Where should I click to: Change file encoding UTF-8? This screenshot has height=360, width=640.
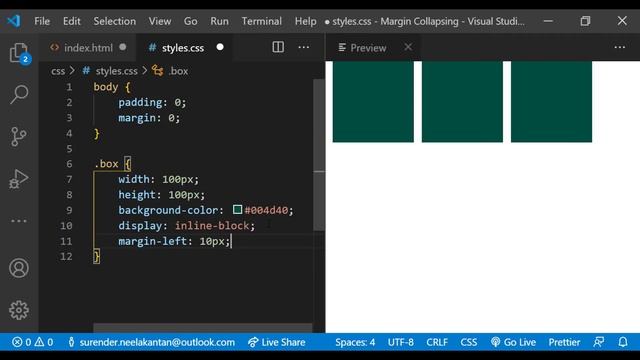(x=400, y=342)
